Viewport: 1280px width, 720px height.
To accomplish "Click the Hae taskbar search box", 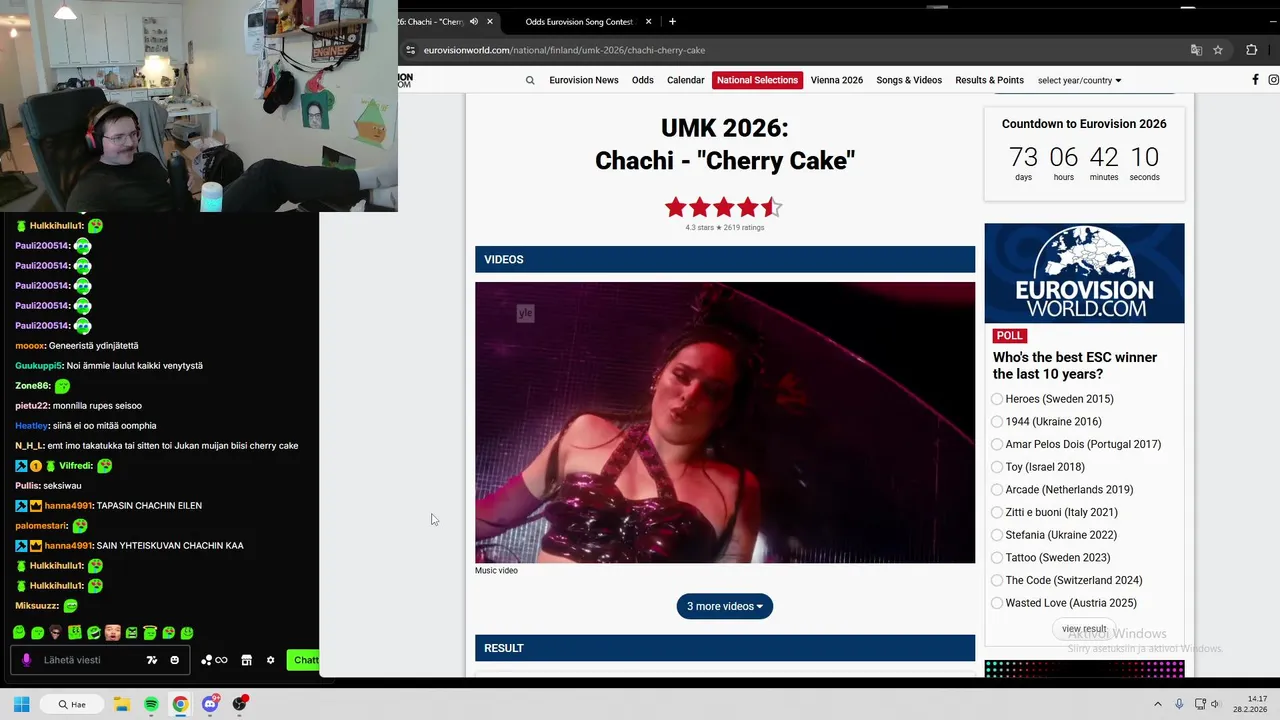I will 72,704.
